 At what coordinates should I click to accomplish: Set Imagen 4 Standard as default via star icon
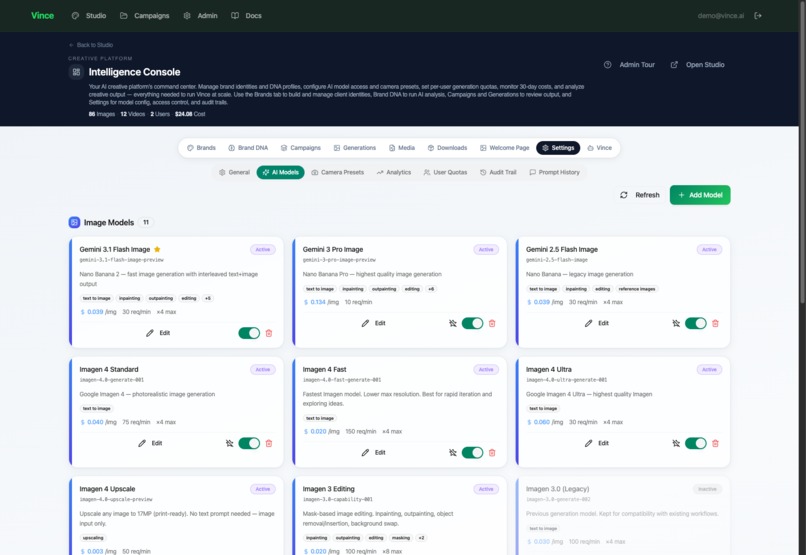(x=230, y=443)
